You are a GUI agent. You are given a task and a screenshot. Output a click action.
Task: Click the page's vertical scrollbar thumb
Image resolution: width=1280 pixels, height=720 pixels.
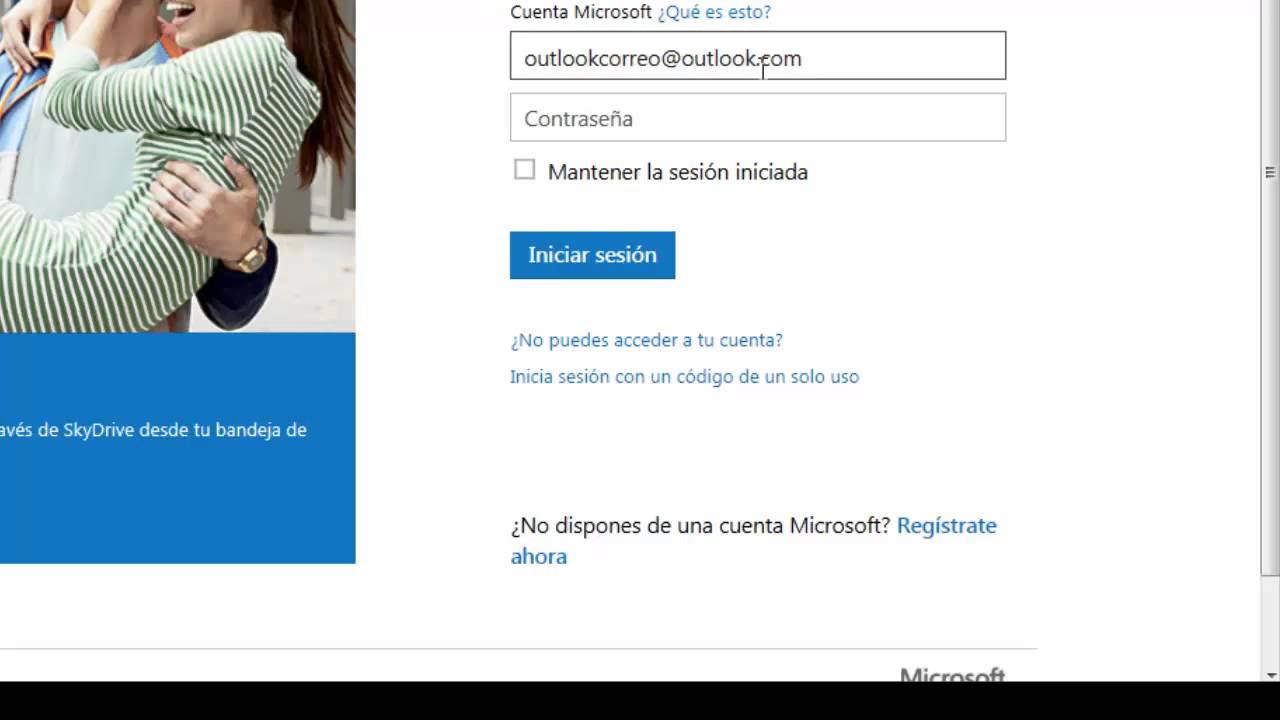pyautogui.click(x=1270, y=288)
